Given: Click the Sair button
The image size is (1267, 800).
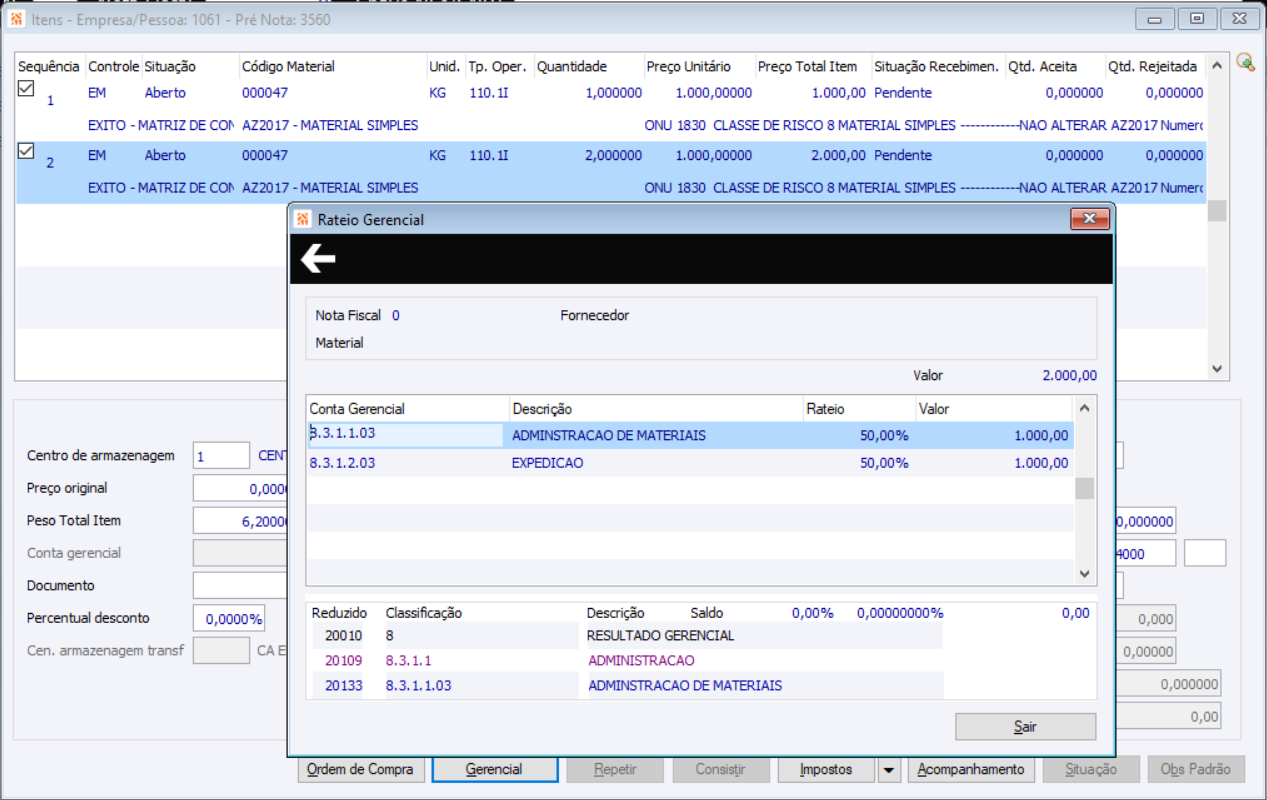Looking at the screenshot, I should [x=1025, y=727].
